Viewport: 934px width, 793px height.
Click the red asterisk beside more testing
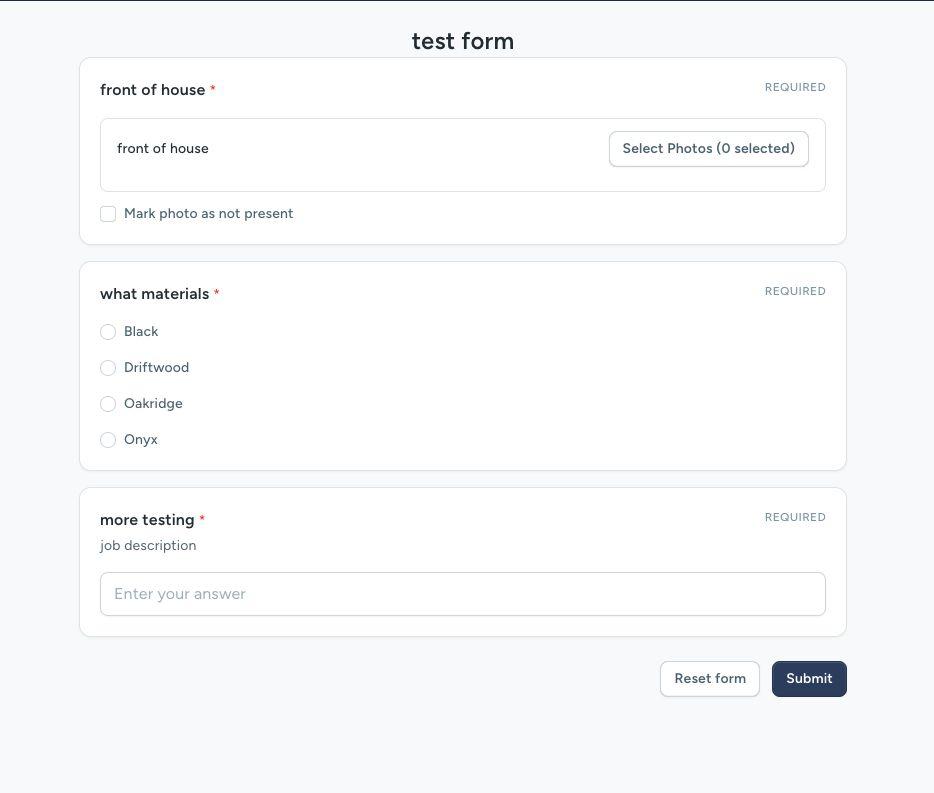202,519
